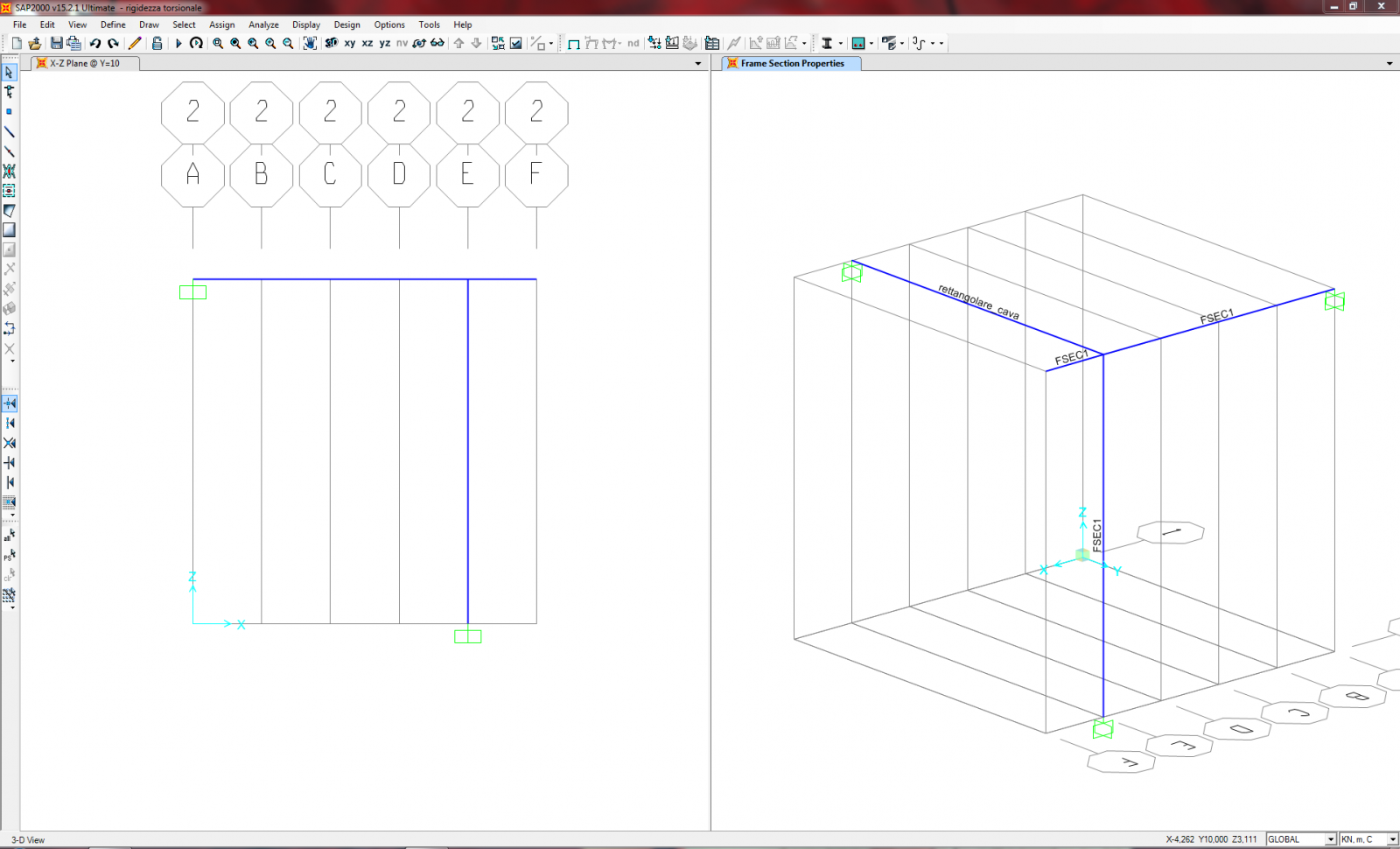Screen dimensions: 1400x849
Task: Activate the X-Z Plane @ Y=10 tab
Action: 85,63
